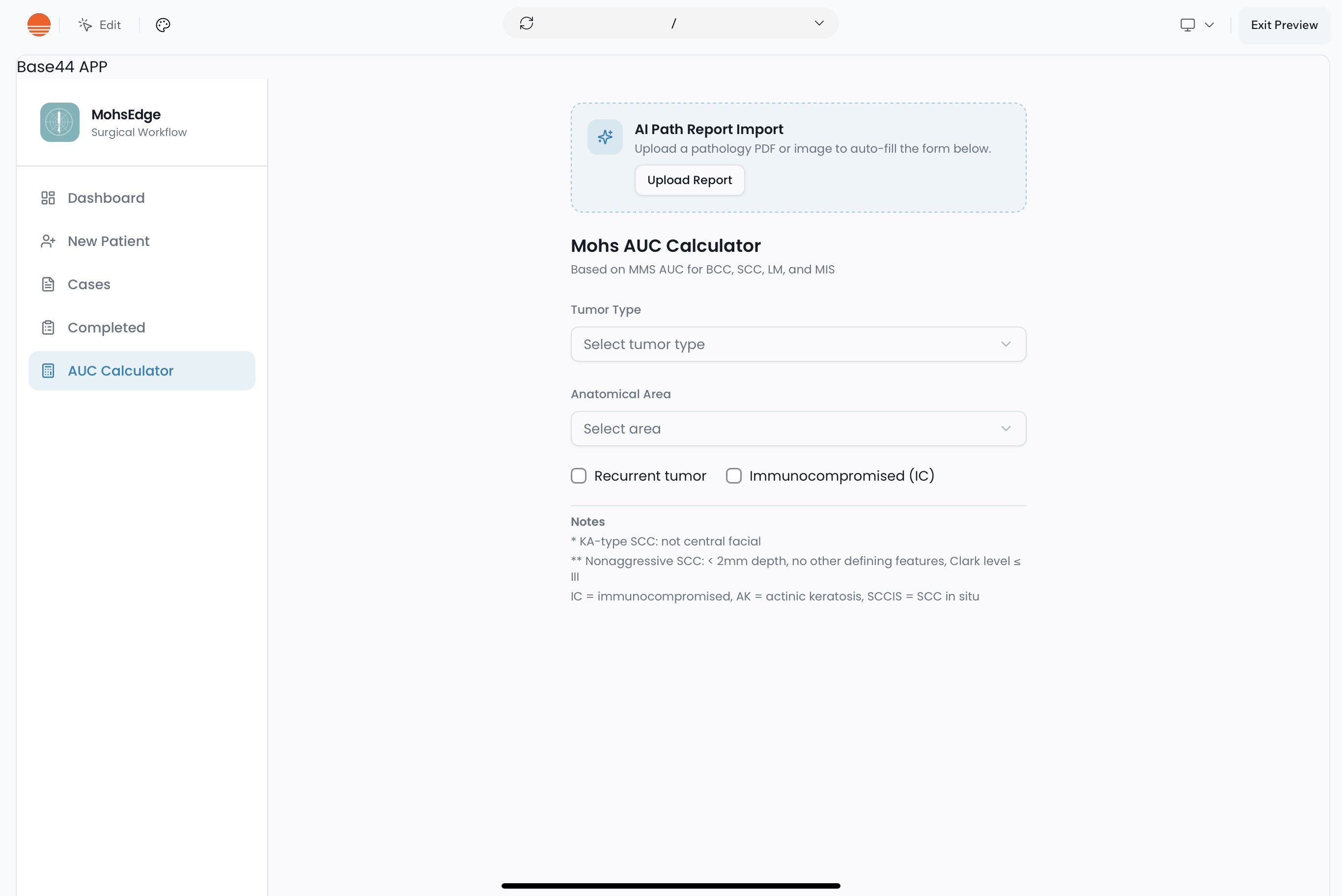Click the Upload Report button
The height and width of the screenshot is (896, 1342).
689,180
